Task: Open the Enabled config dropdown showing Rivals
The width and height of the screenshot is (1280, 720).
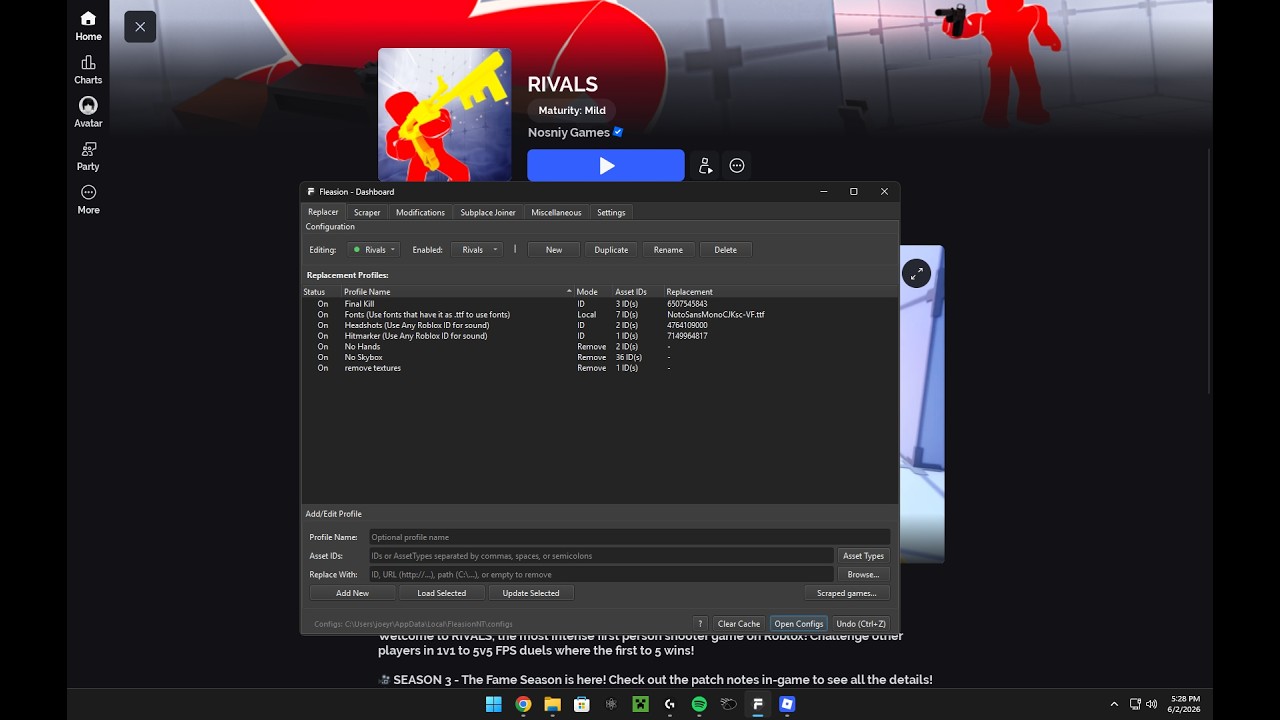Action: pos(477,250)
